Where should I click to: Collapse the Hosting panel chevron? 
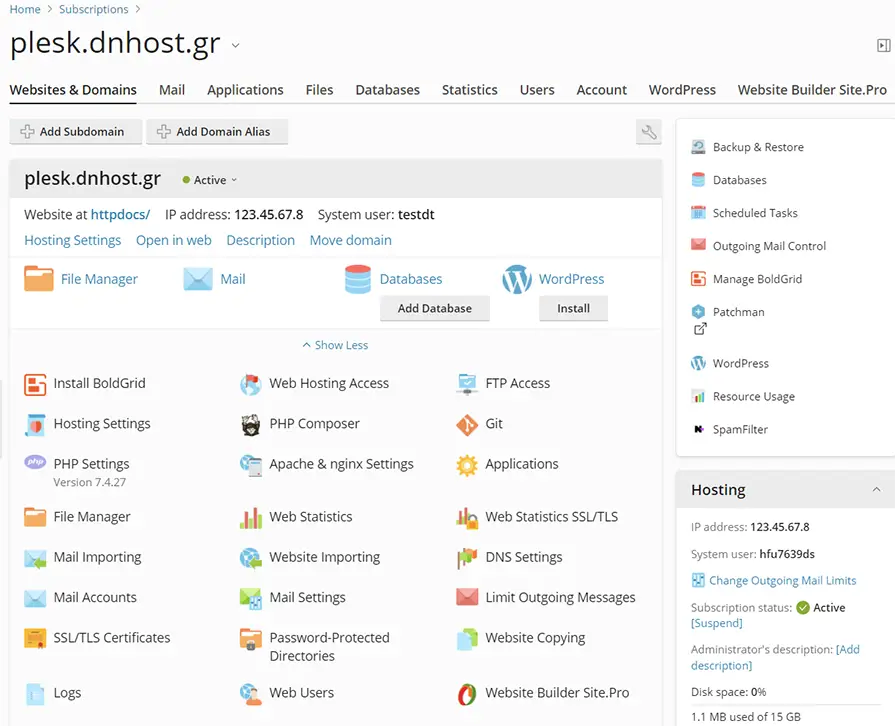click(876, 490)
